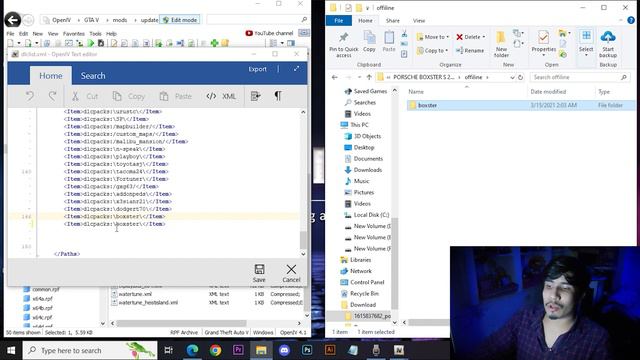
Task: Click the Paste button in text editor
Action: coord(176,96)
